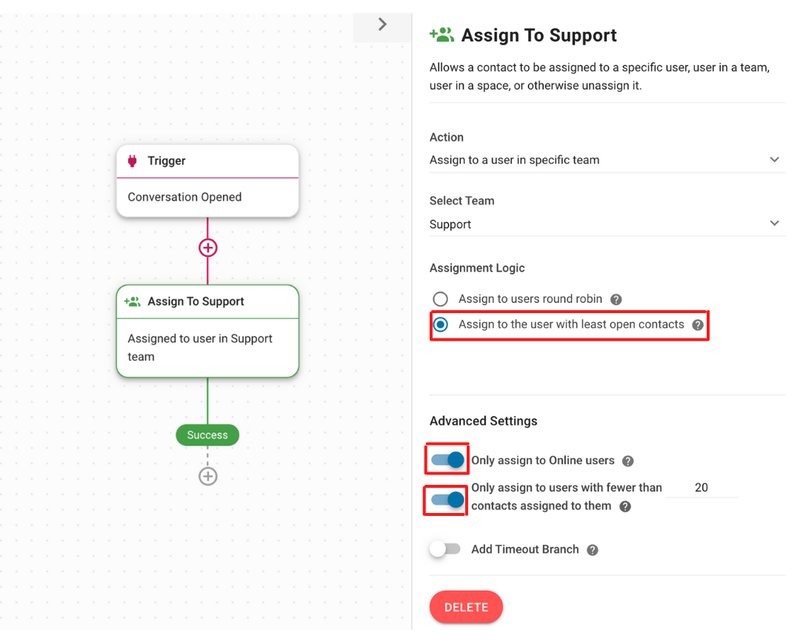Screen dimensions: 800x644
Task: Open the Select Team dropdown
Action: [x=604, y=224]
